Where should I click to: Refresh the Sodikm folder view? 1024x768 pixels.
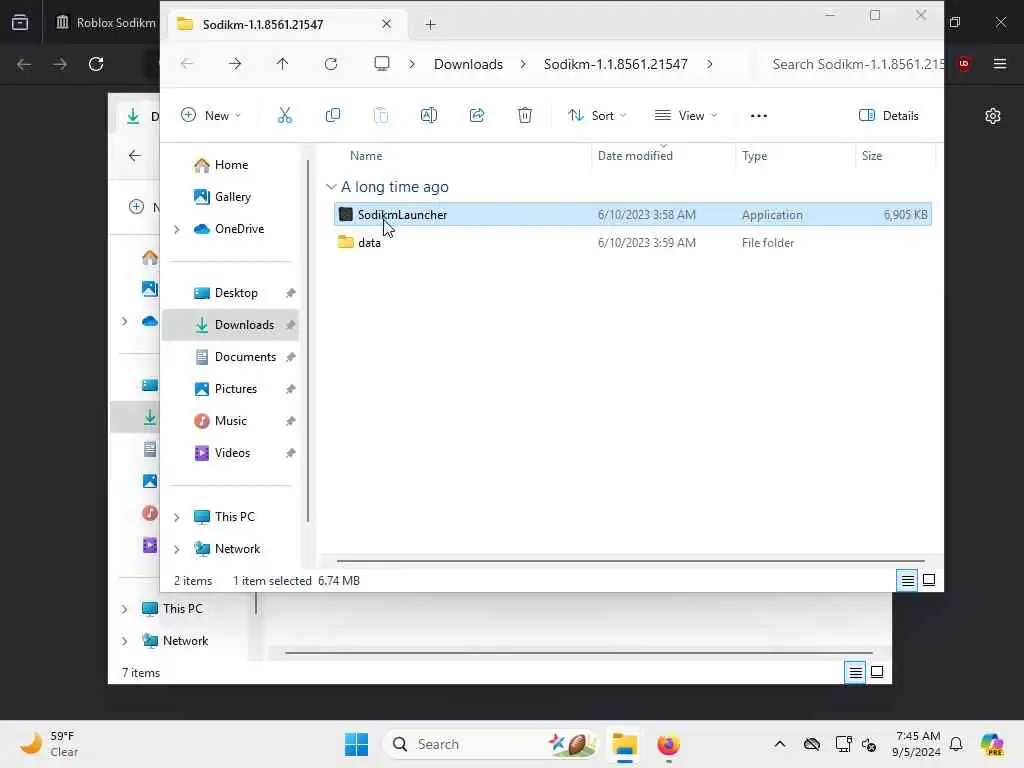point(331,64)
